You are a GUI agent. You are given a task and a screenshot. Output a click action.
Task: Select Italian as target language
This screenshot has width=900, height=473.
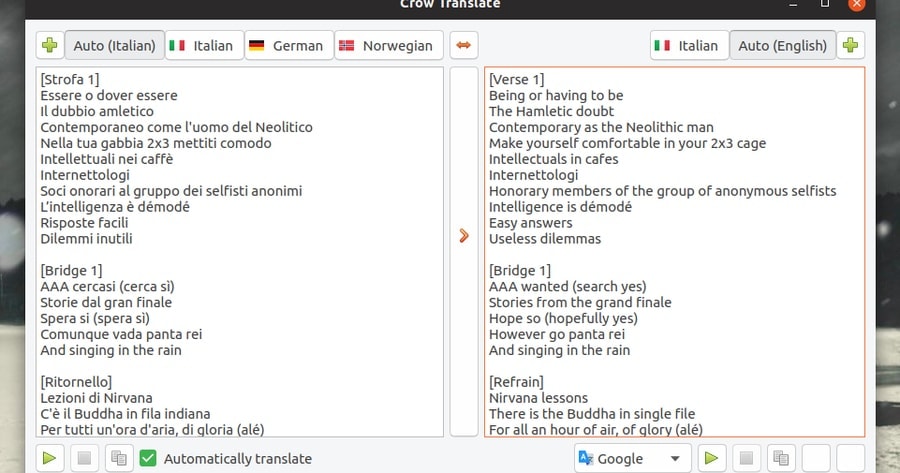[x=689, y=45]
